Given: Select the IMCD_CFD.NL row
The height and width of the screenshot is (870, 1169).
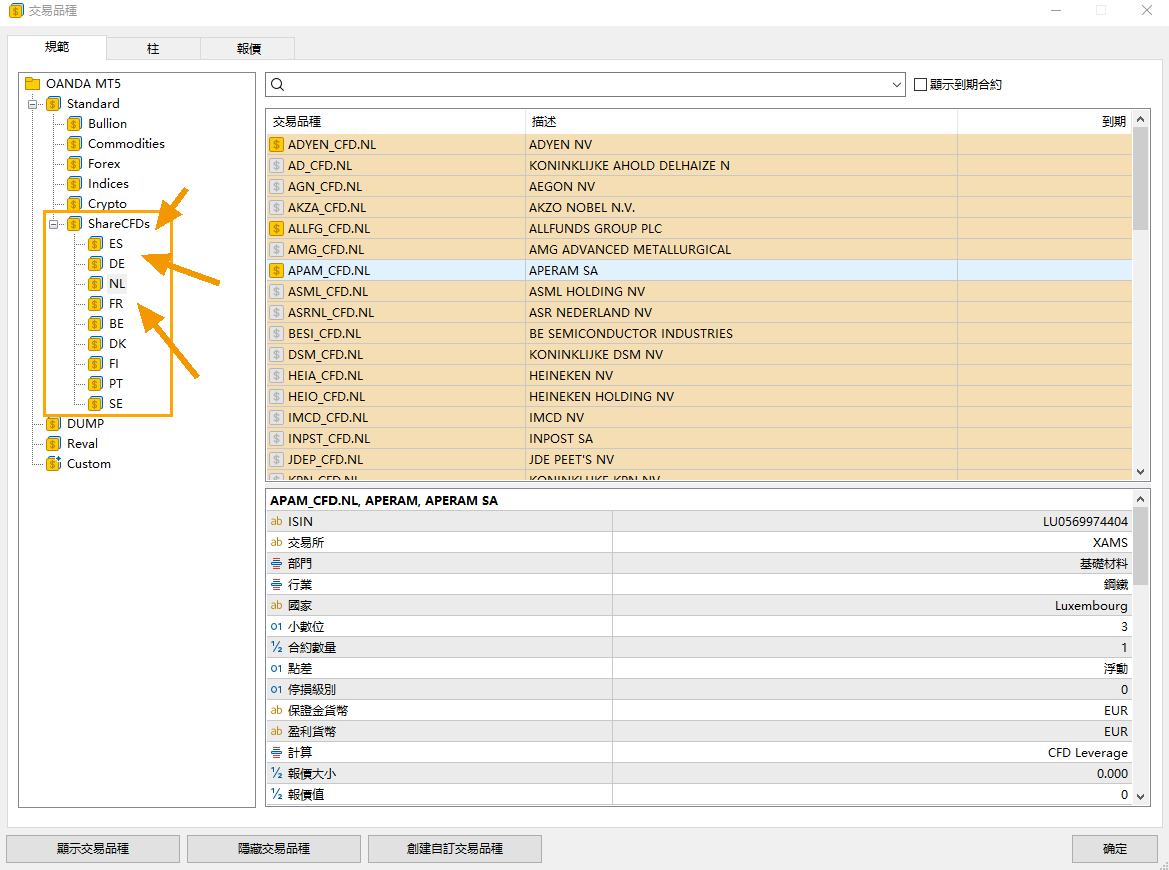Looking at the screenshot, I should click(x=699, y=417).
